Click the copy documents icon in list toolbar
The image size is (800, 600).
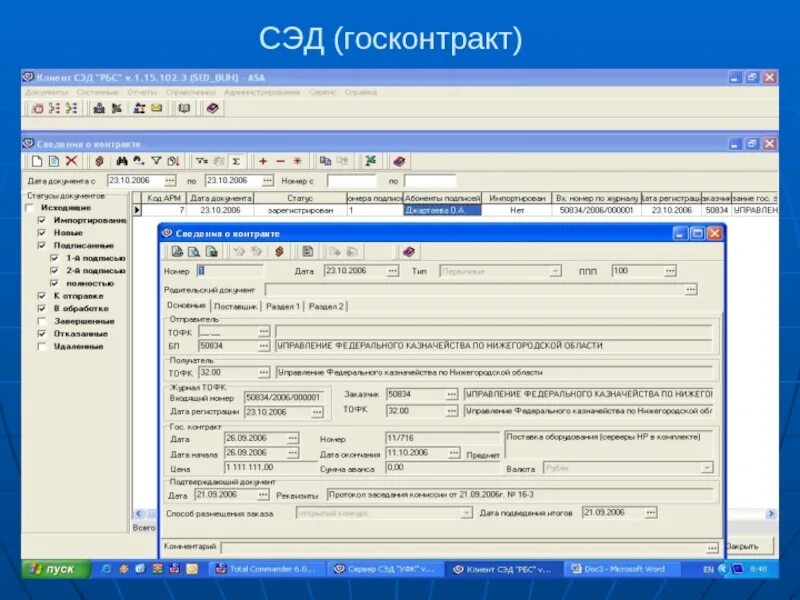(325, 161)
